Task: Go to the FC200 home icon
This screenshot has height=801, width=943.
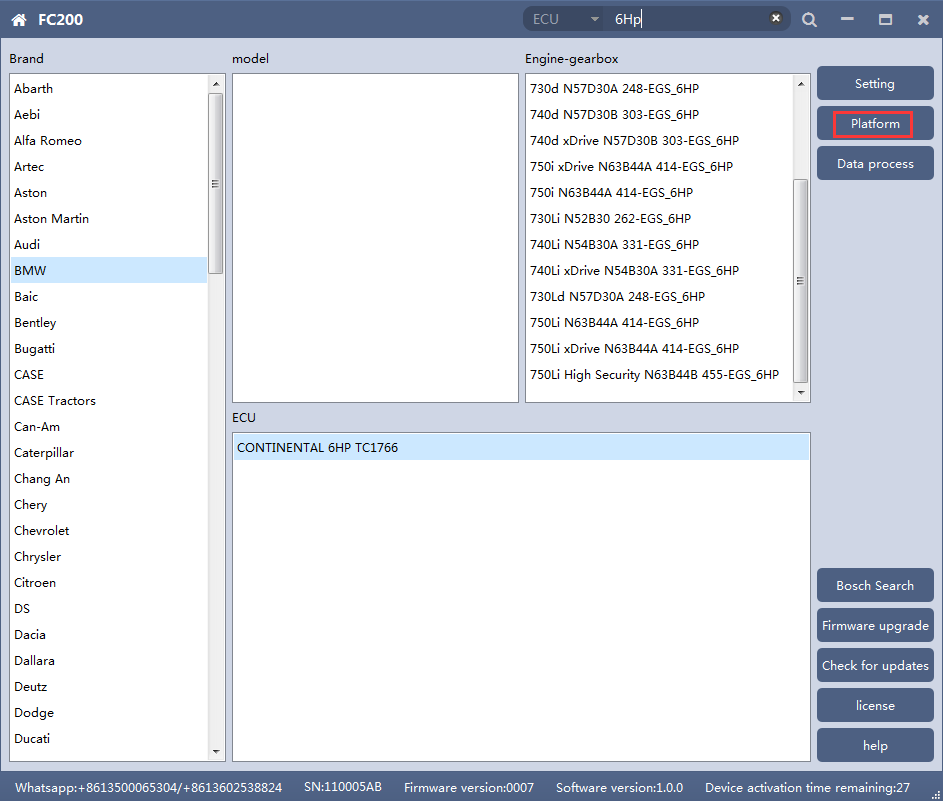Action: (x=19, y=20)
